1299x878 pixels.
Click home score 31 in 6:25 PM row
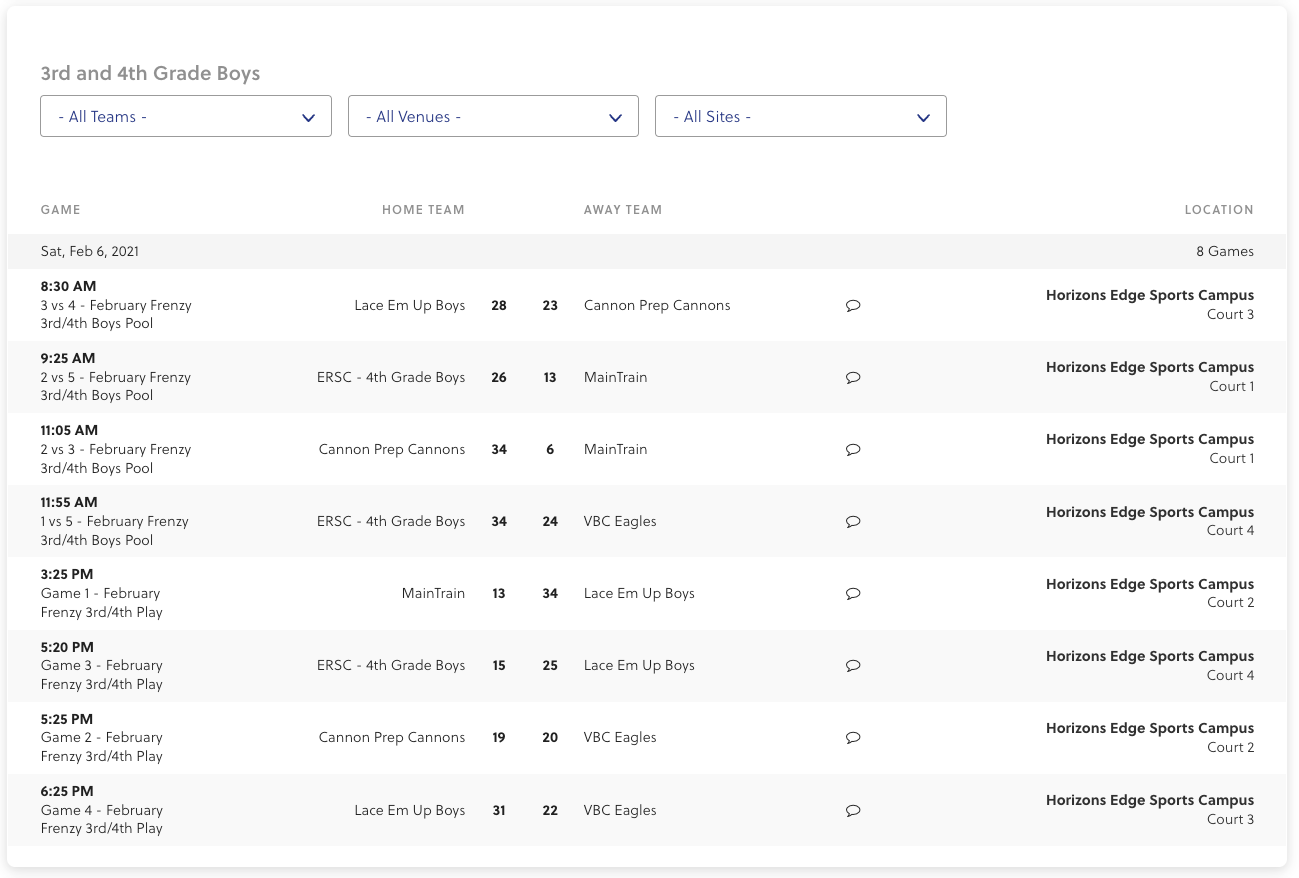click(499, 810)
